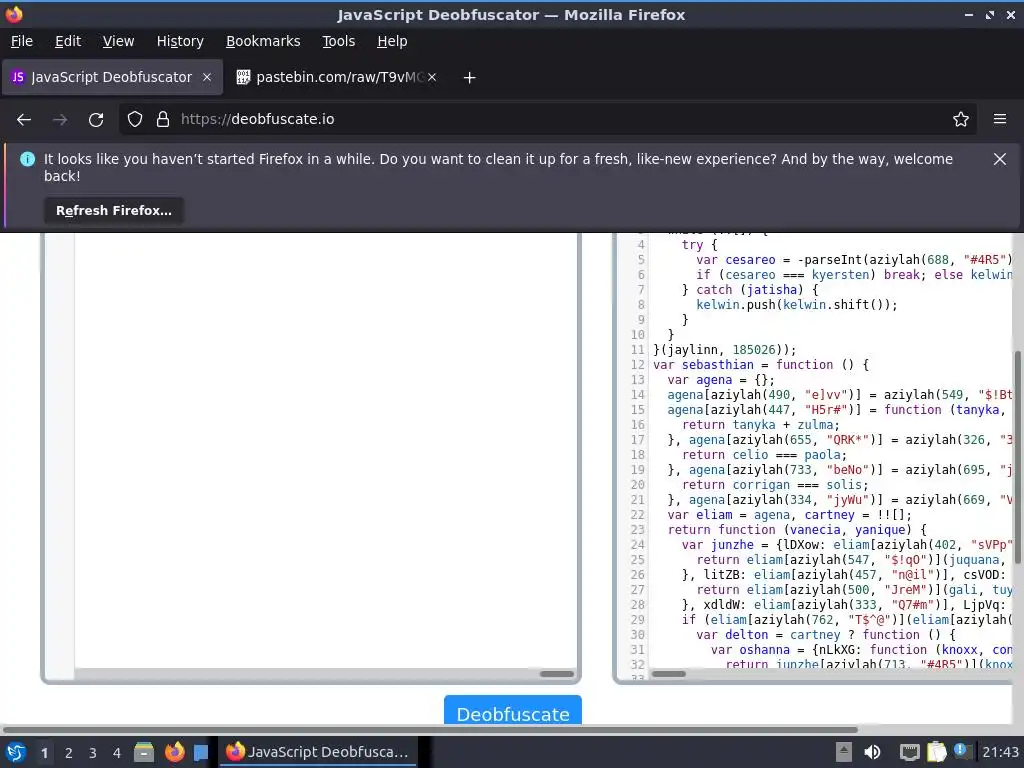Click the blue show-desktop icon in taskbar

[x=200, y=752]
